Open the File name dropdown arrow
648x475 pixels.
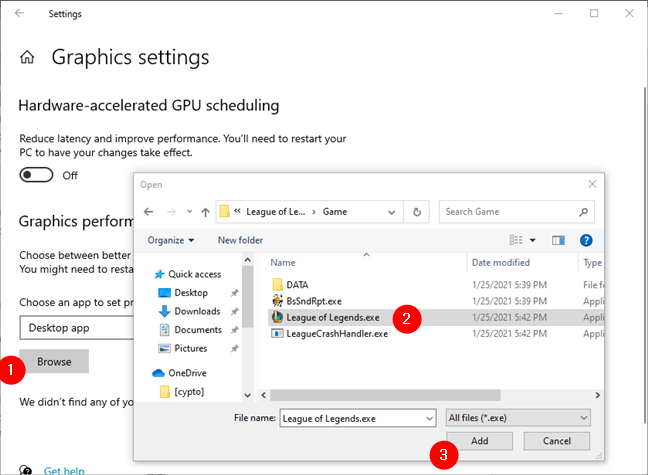429,418
